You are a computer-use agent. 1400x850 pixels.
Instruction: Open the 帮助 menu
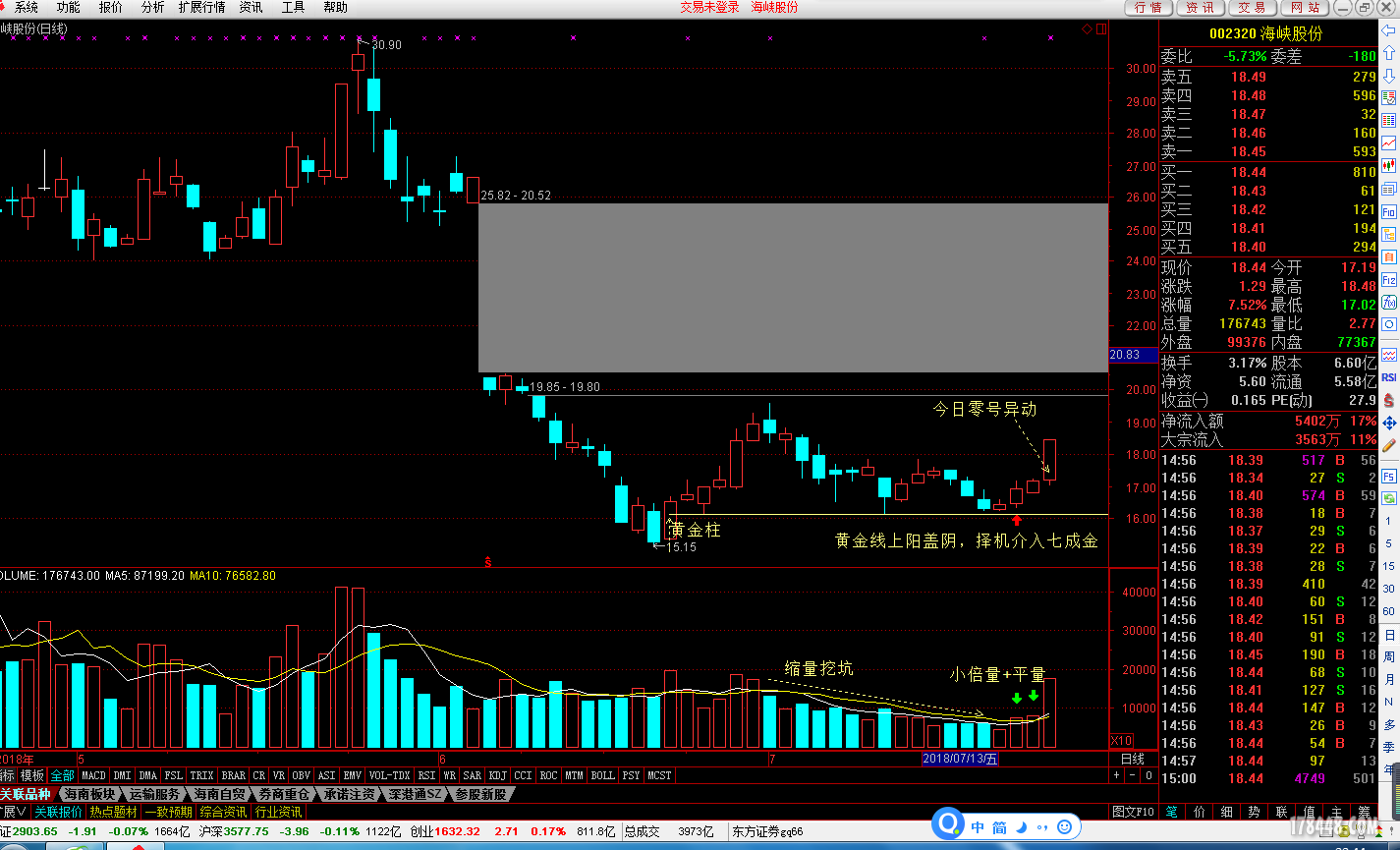[x=335, y=7]
